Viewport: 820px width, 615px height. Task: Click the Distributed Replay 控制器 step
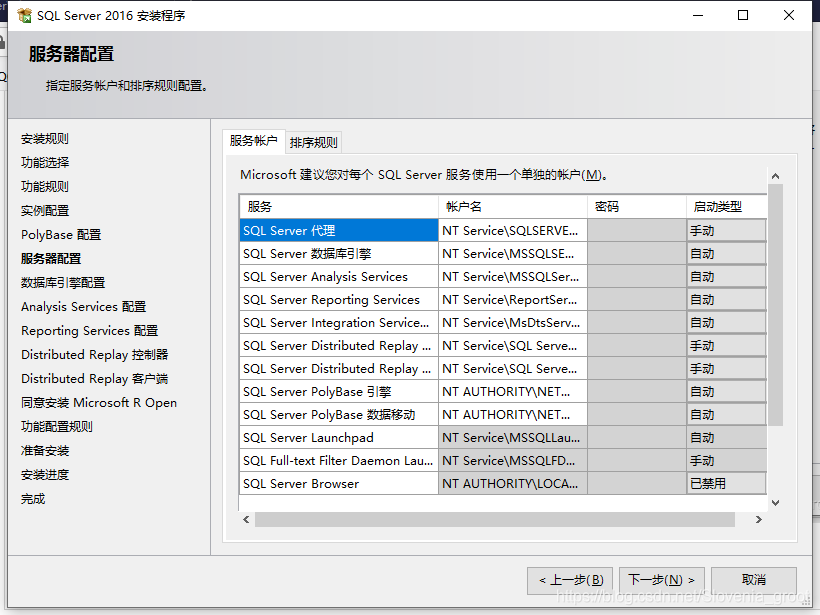[95, 355]
